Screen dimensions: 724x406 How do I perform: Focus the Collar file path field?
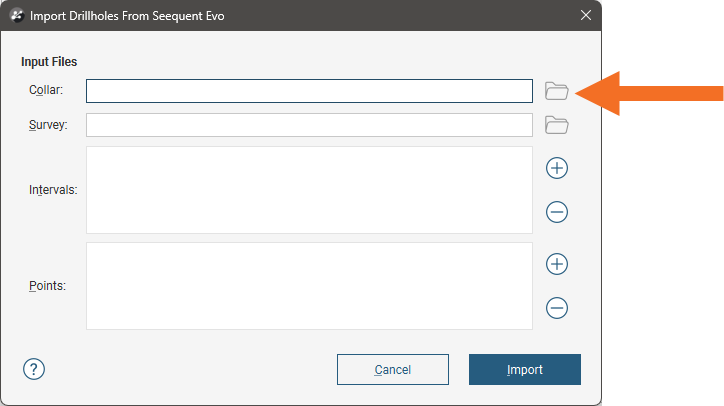(x=309, y=91)
